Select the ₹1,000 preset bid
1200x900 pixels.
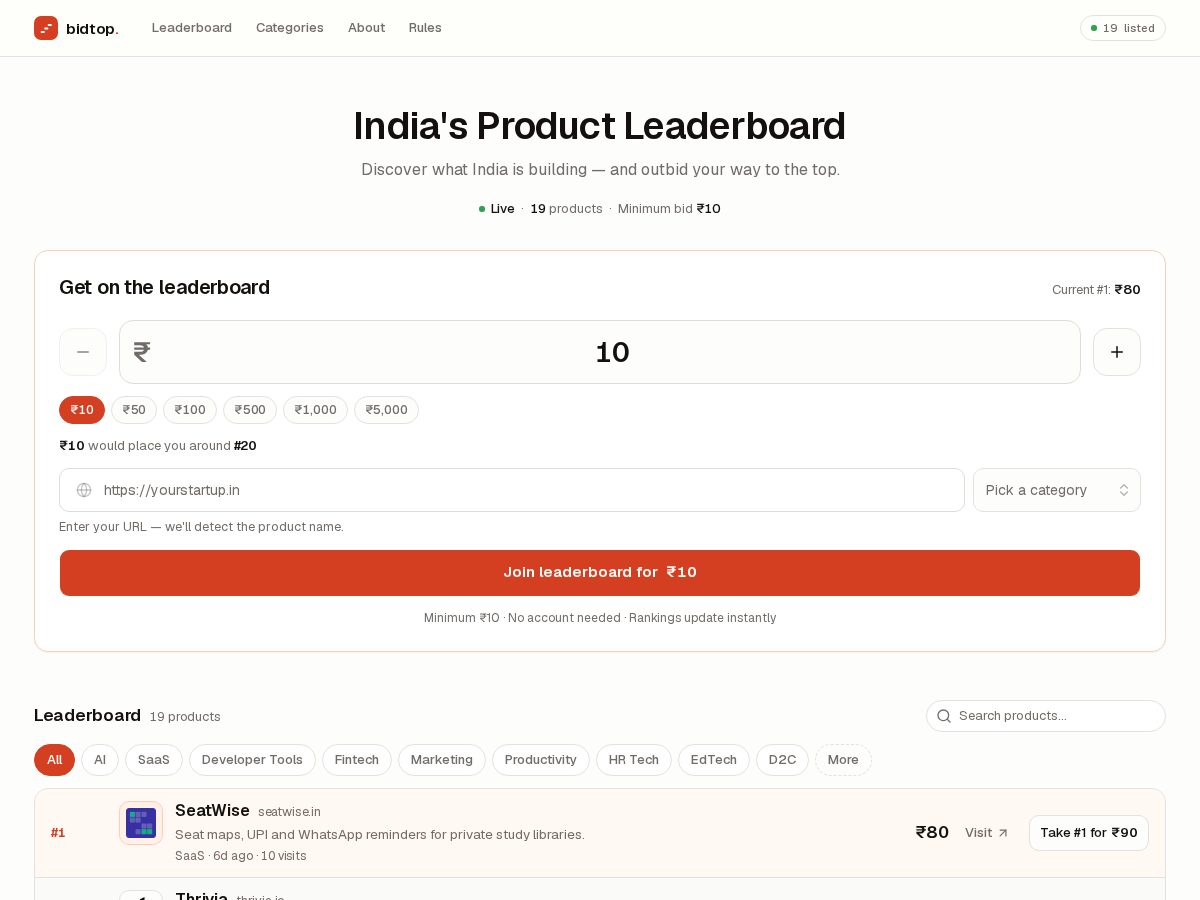coord(315,410)
